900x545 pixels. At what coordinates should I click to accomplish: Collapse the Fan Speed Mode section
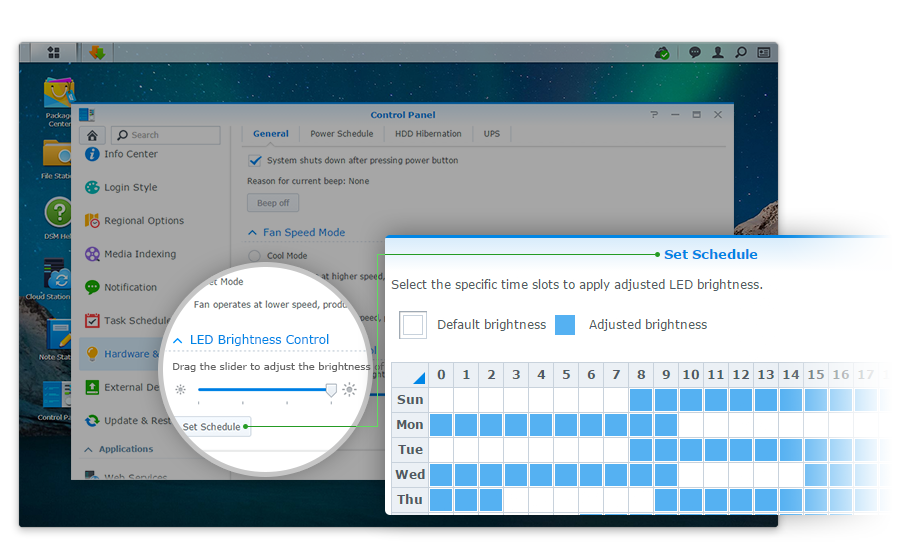click(253, 233)
